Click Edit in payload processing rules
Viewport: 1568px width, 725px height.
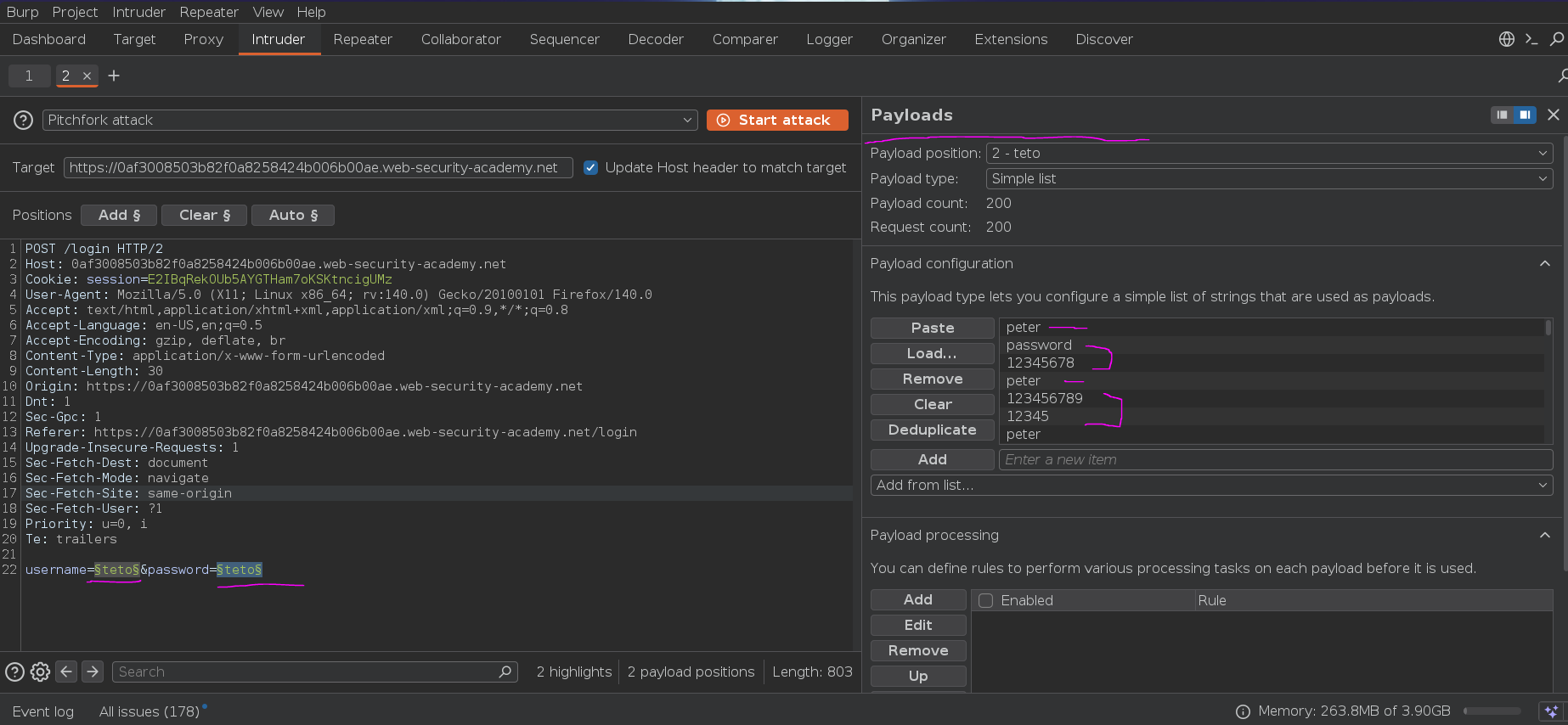click(x=918, y=625)
